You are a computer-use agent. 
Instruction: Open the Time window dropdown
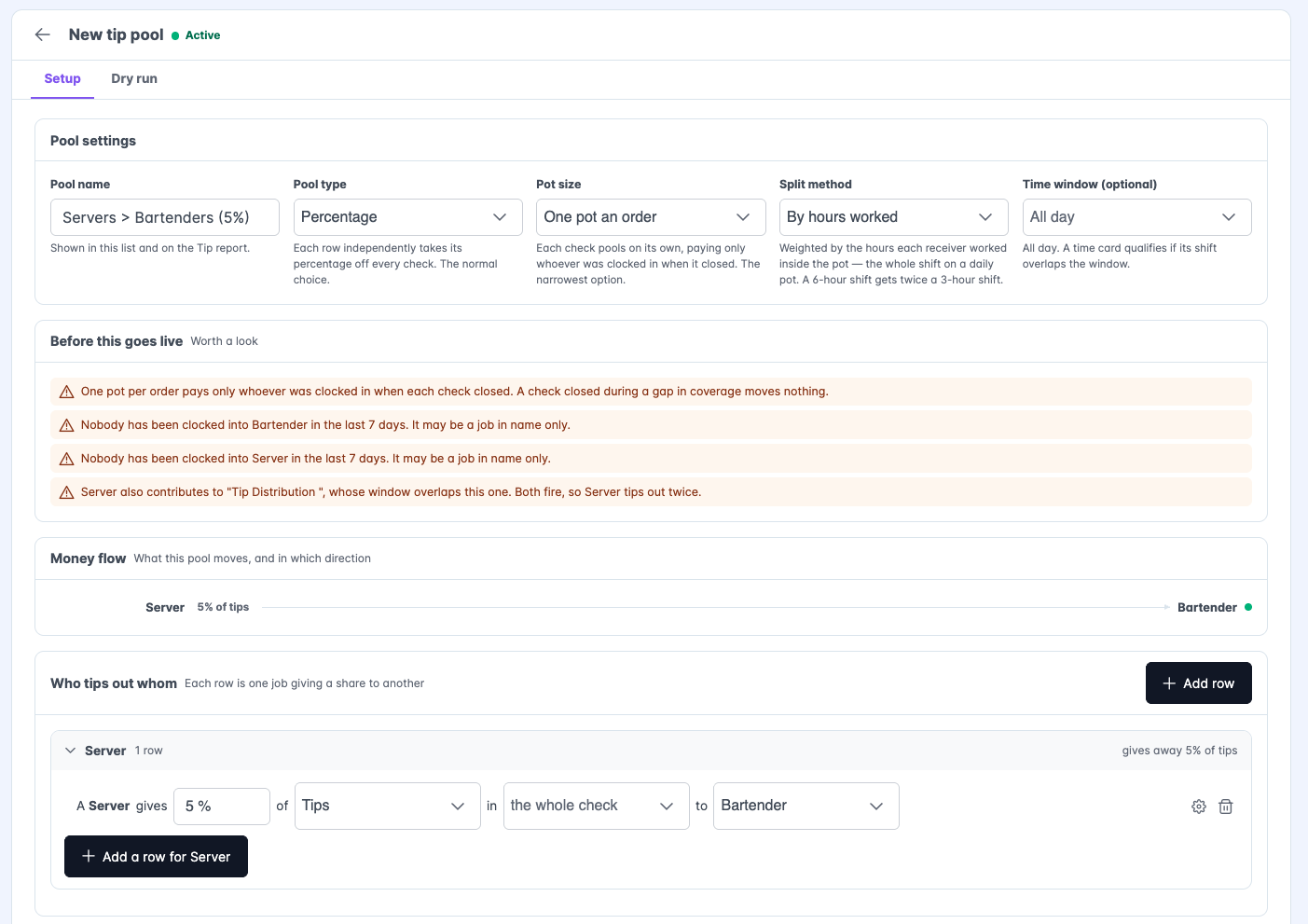tap(1136, 217)
